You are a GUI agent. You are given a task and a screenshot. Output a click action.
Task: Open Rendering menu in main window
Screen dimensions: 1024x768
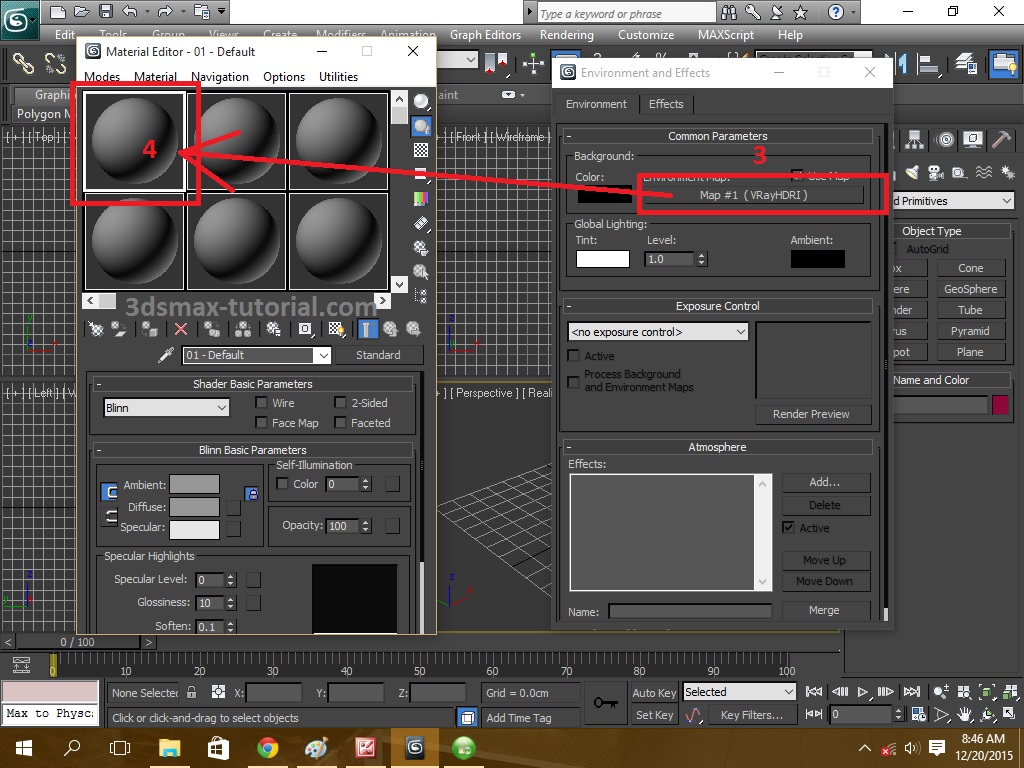click(566, 35)
